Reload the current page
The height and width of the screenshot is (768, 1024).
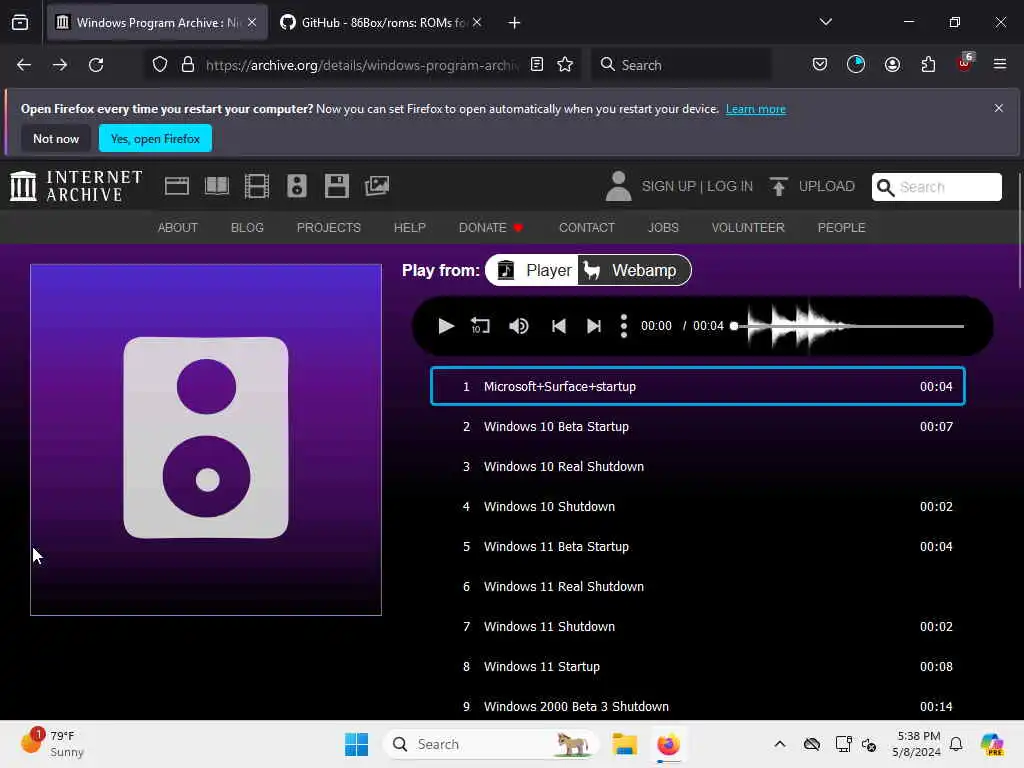tap(96, 65)
